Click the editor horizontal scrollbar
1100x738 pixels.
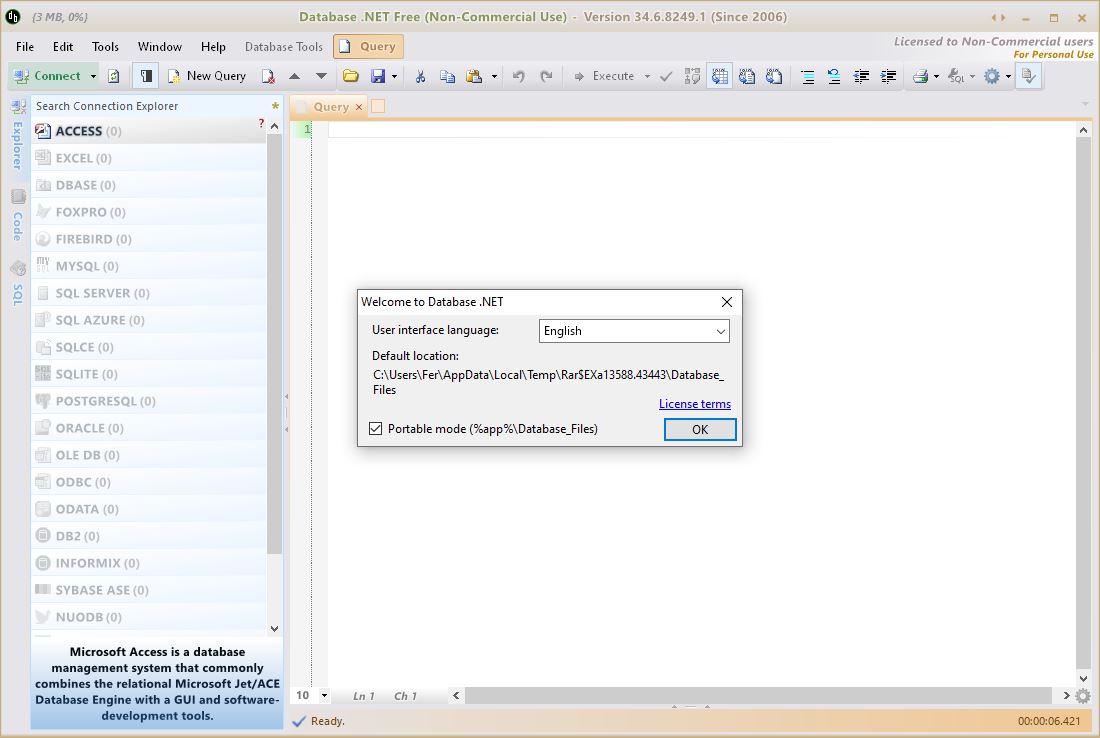(x=758, y=695)
